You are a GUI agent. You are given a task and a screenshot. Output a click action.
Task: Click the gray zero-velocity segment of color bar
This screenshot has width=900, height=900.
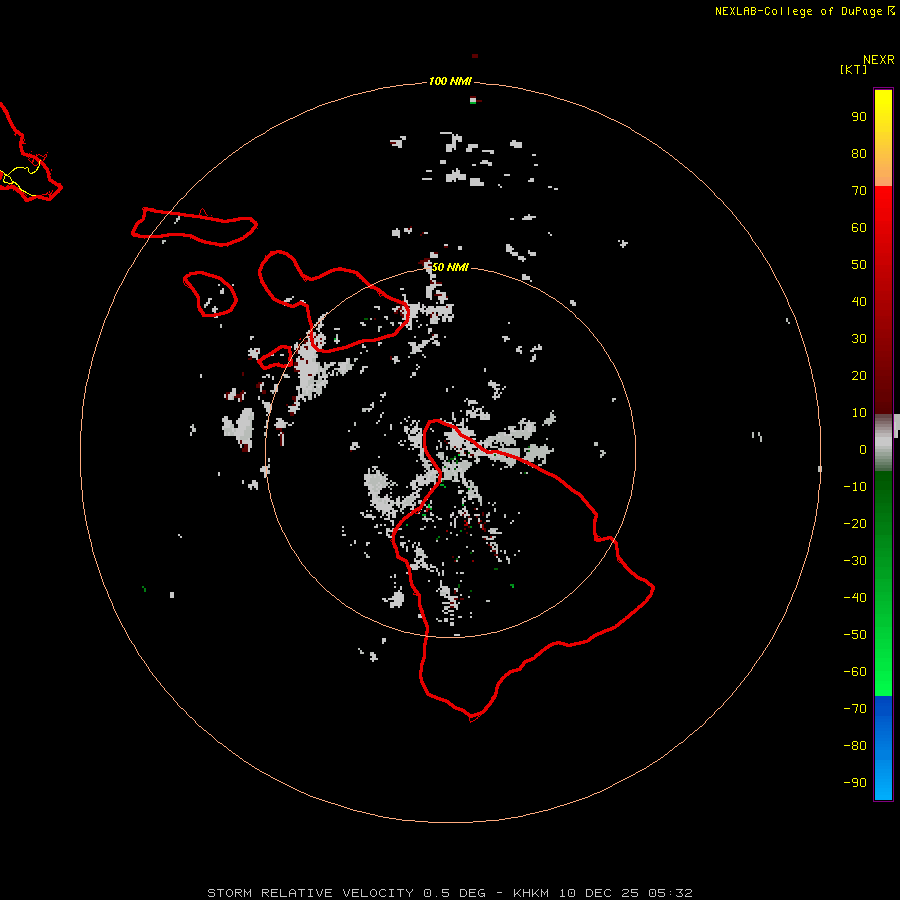pos(883,443)
